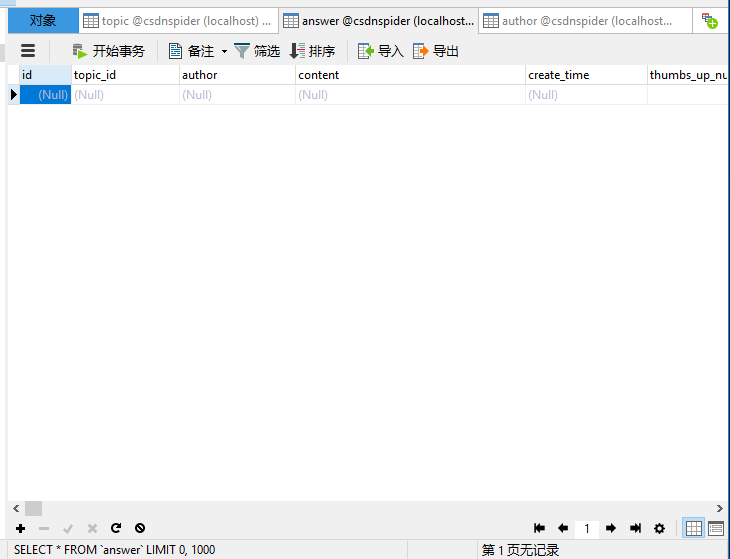
Task: Open the hamburger menu in the toolbar
Action: pos(28,51)
